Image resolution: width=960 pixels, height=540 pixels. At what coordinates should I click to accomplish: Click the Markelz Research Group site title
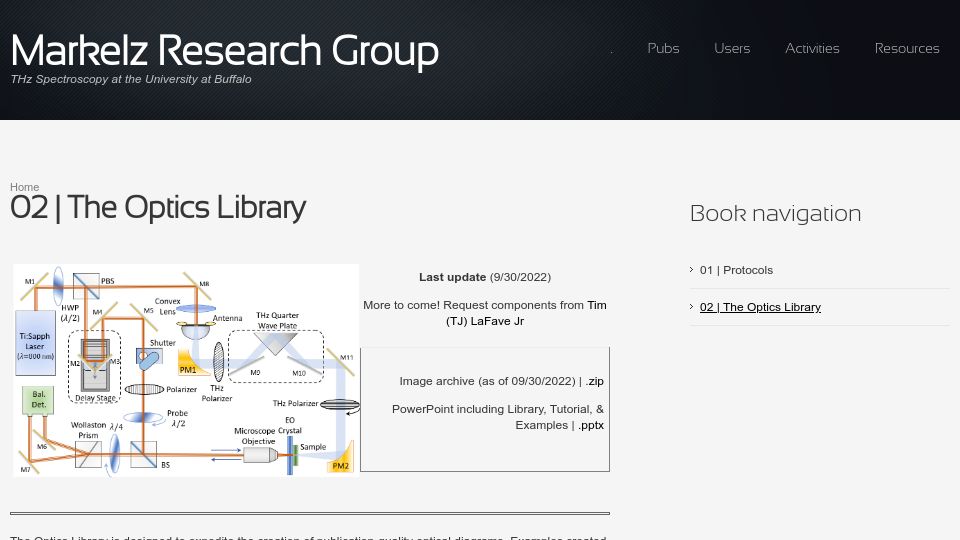(225, 51)
